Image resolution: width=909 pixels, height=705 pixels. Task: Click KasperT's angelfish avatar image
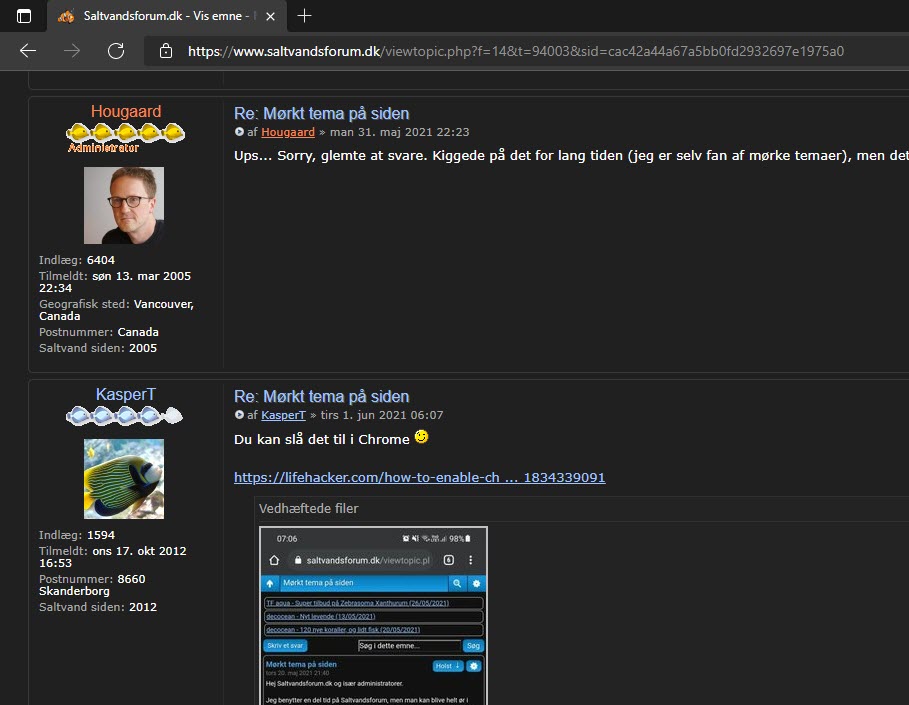(124, 479)
